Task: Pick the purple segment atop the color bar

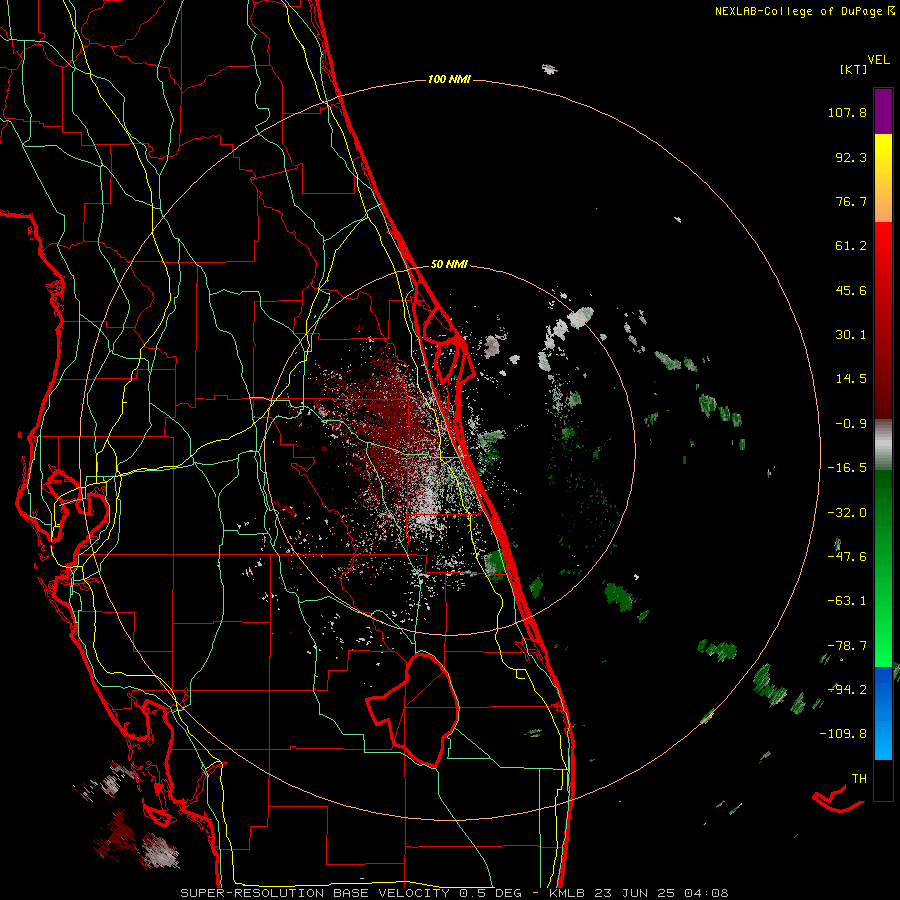Action: coord(883,111)
